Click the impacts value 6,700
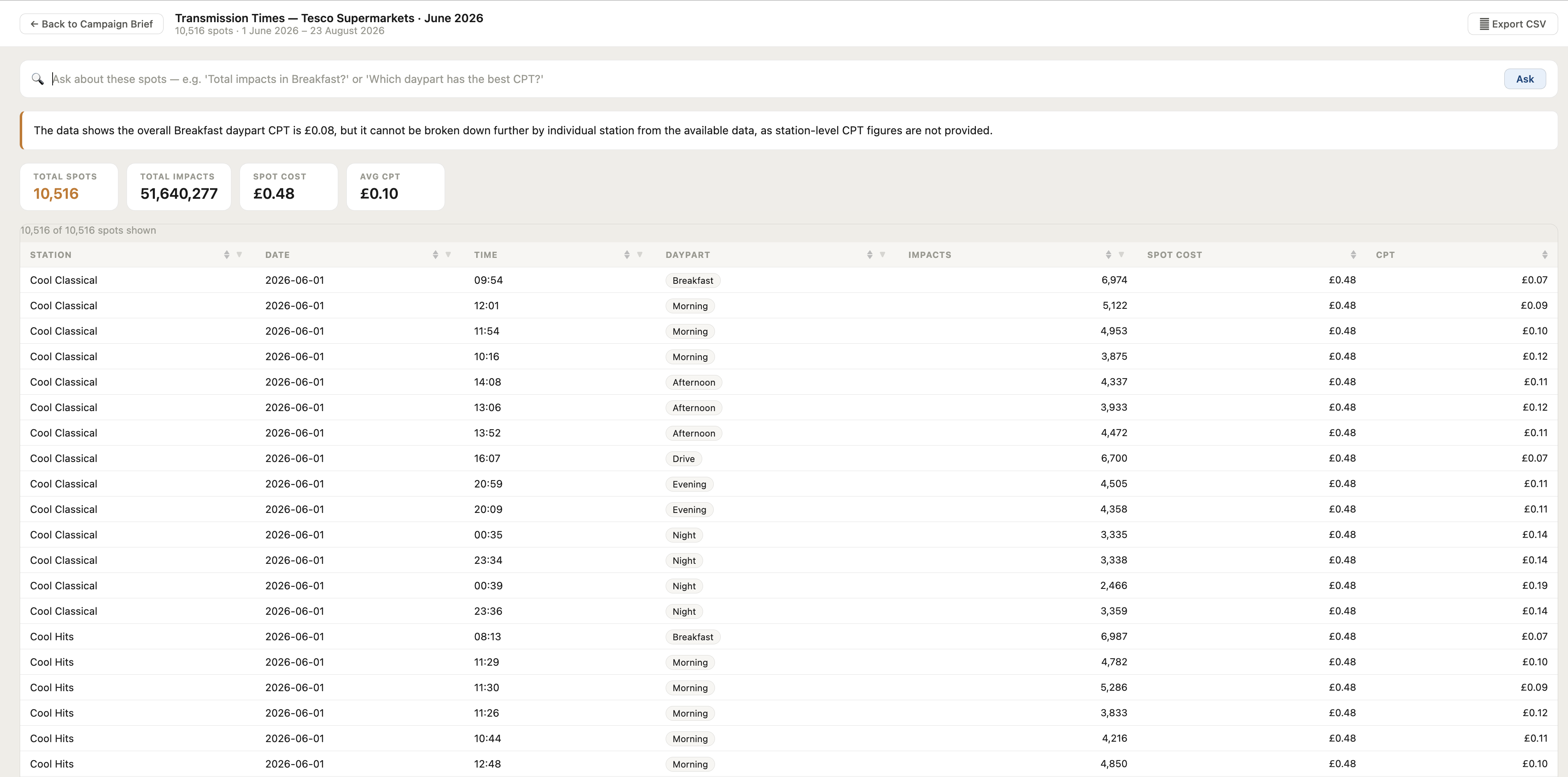The image size is (1568, 777). [1114, 458]
